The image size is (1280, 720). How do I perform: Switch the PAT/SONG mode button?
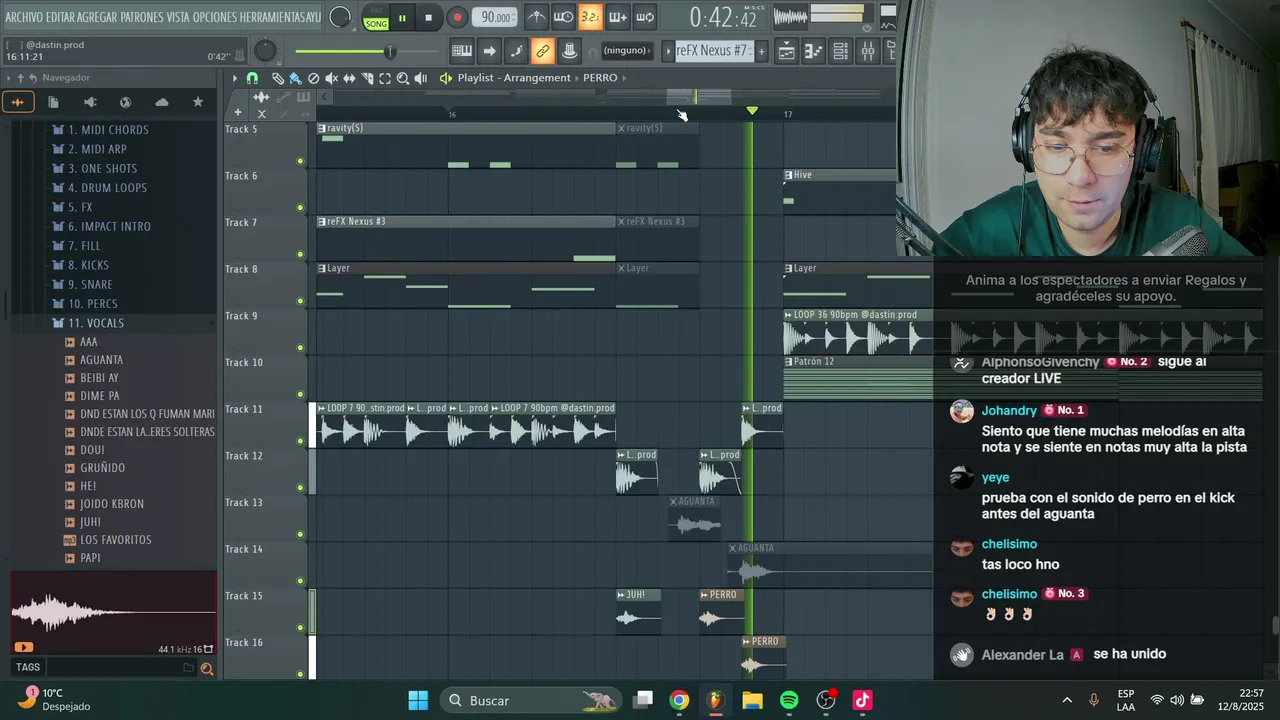376,18
